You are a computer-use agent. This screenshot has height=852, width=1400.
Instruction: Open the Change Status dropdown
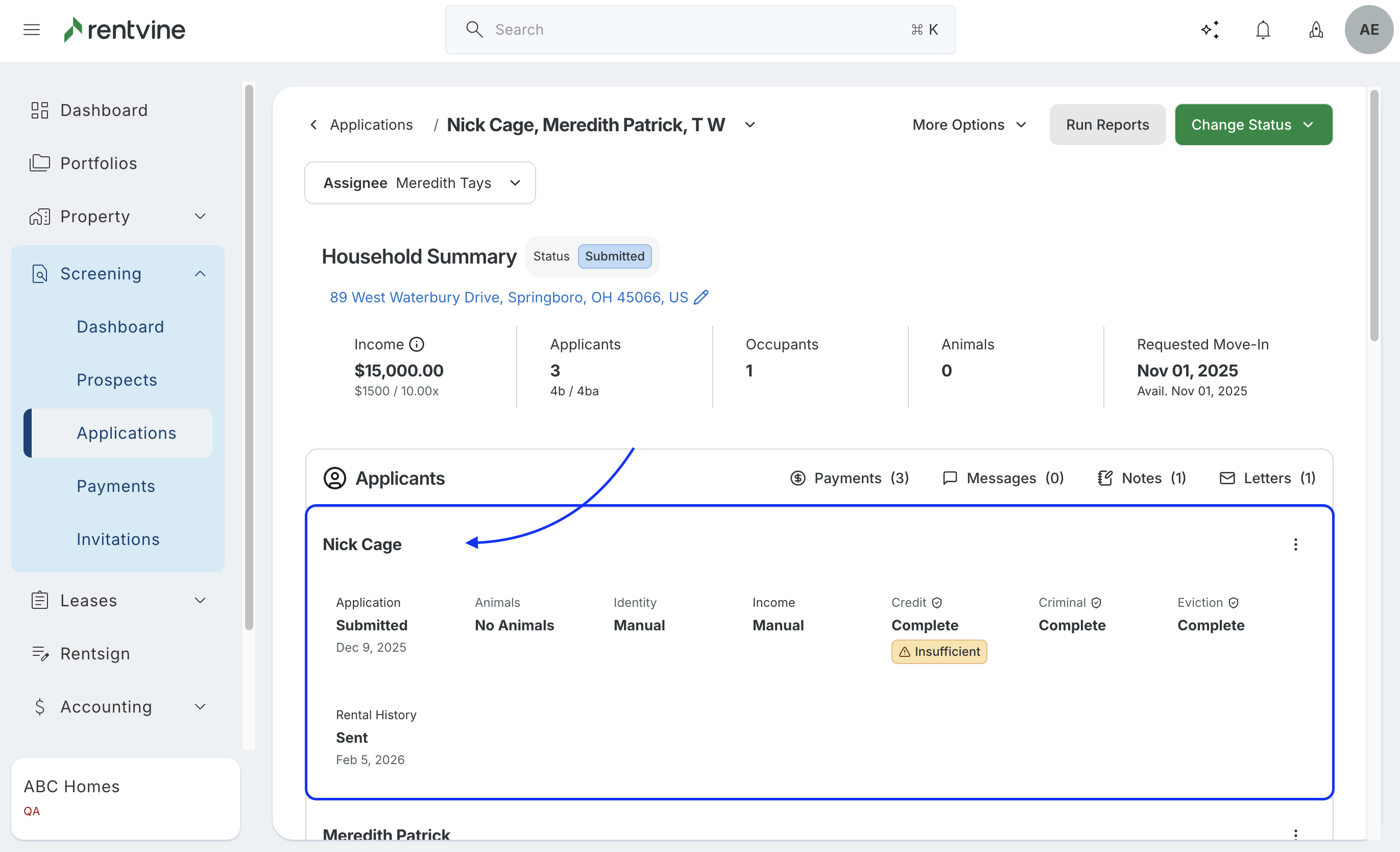tap(1253, 125)
